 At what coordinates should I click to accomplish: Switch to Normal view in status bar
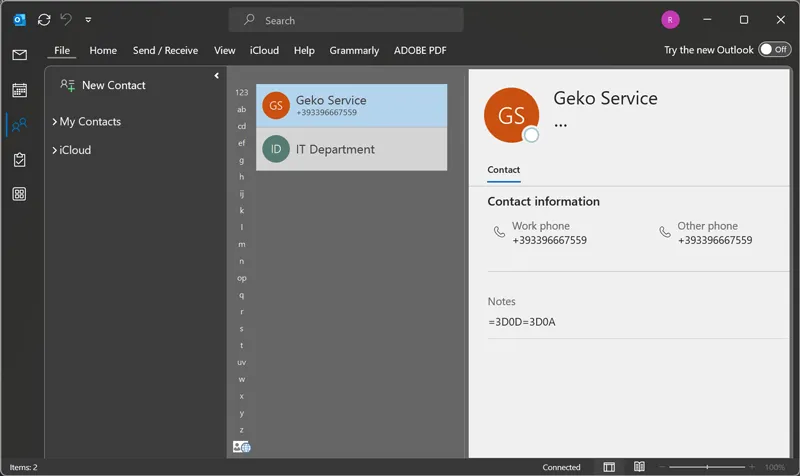[x=609, y=467]
